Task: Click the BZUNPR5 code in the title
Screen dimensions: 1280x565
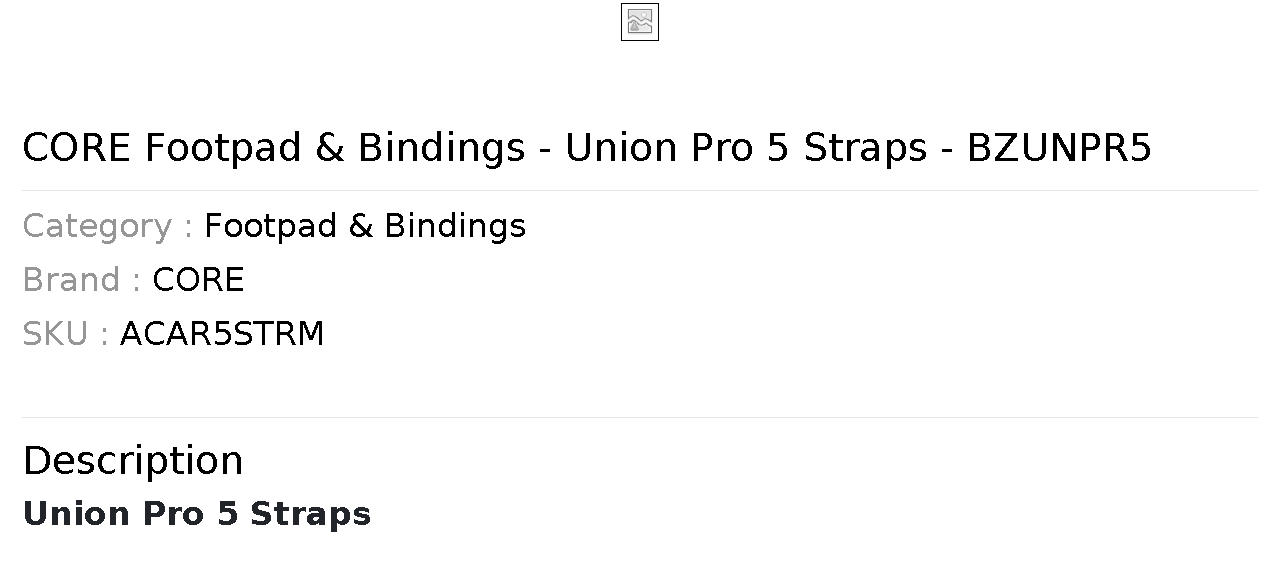Action: click(x=1059, y=148)
